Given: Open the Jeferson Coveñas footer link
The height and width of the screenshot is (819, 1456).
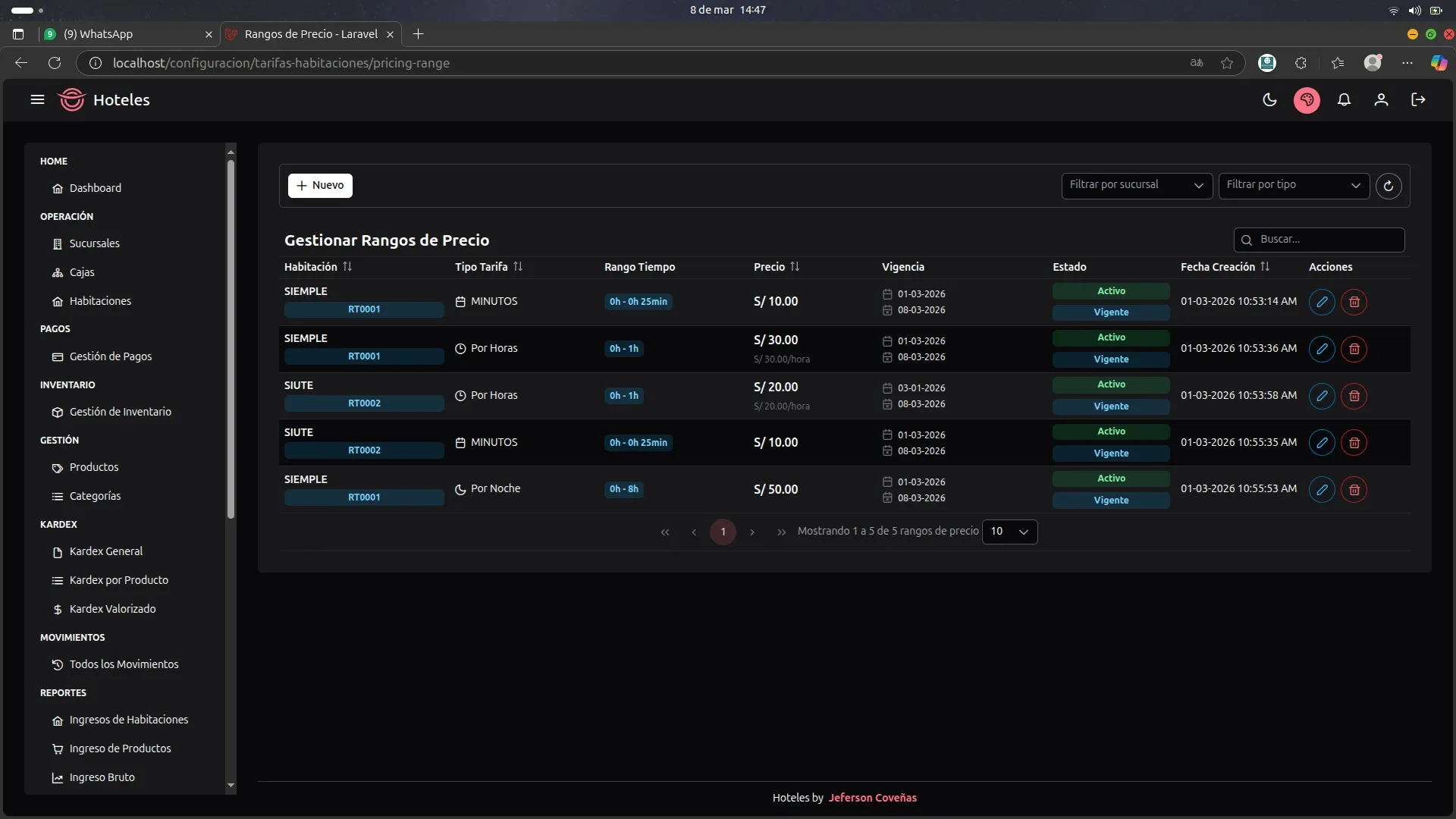Looking at the screenshot, I should 872,798.
